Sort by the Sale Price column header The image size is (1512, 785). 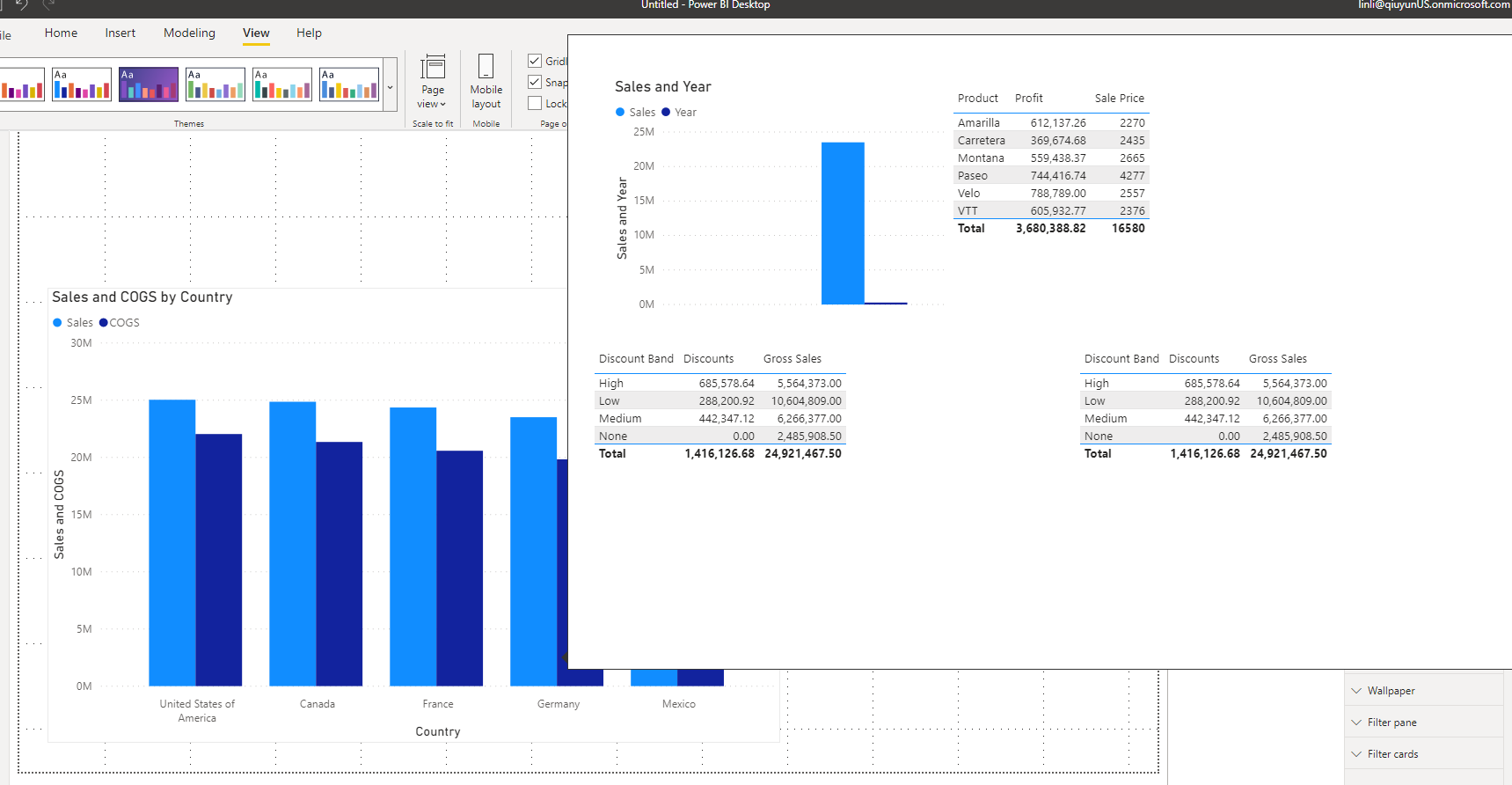(x=1119, y=99)
